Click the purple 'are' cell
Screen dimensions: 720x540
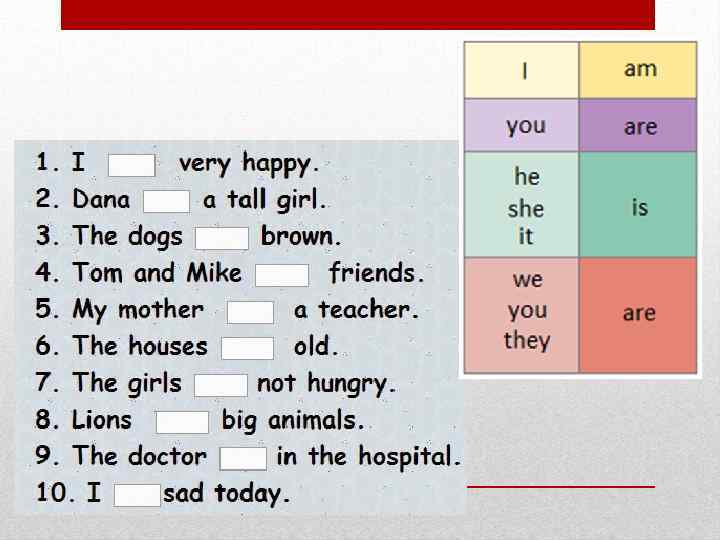(639, 126)
